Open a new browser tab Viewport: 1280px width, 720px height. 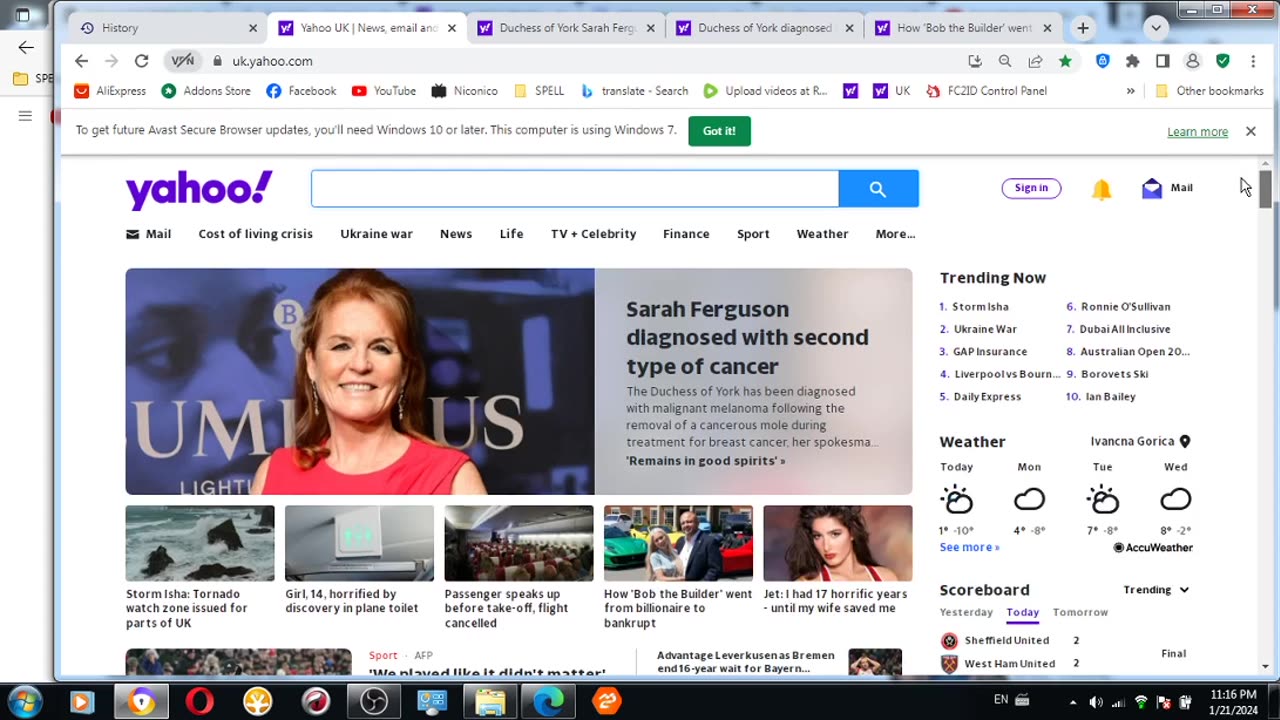[x=1082, y=28]
